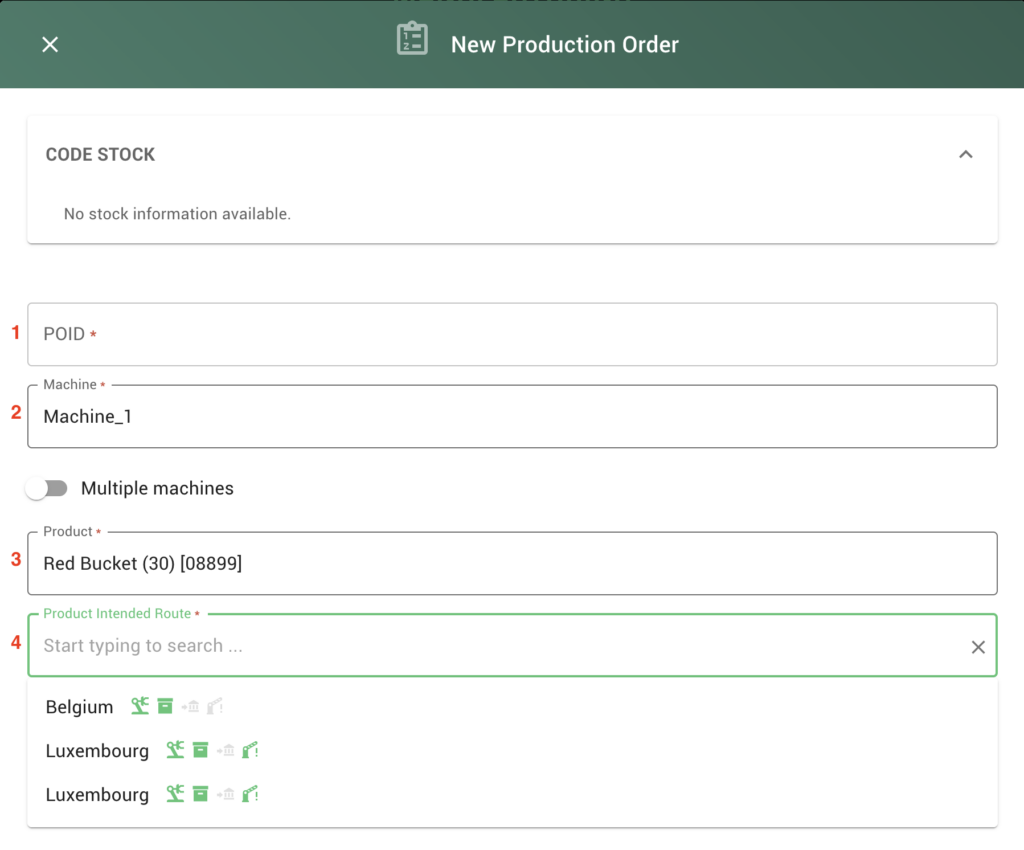
Task: Collapse the Code Stock panel chevron
Action: (965, 154)
